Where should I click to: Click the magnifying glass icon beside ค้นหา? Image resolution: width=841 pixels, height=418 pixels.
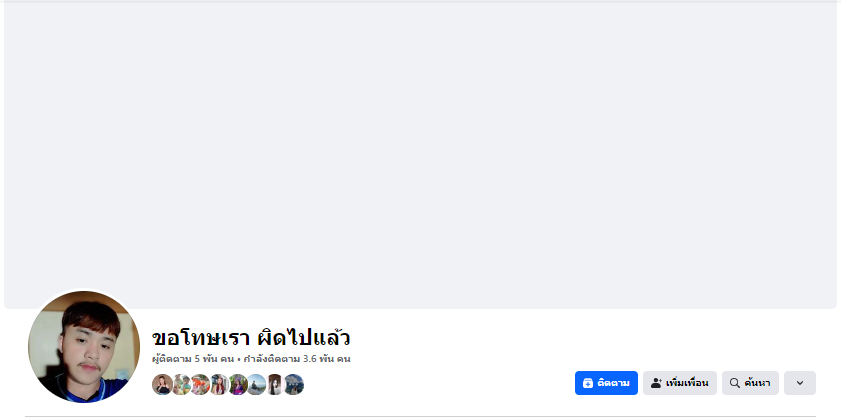coord(735,383)
